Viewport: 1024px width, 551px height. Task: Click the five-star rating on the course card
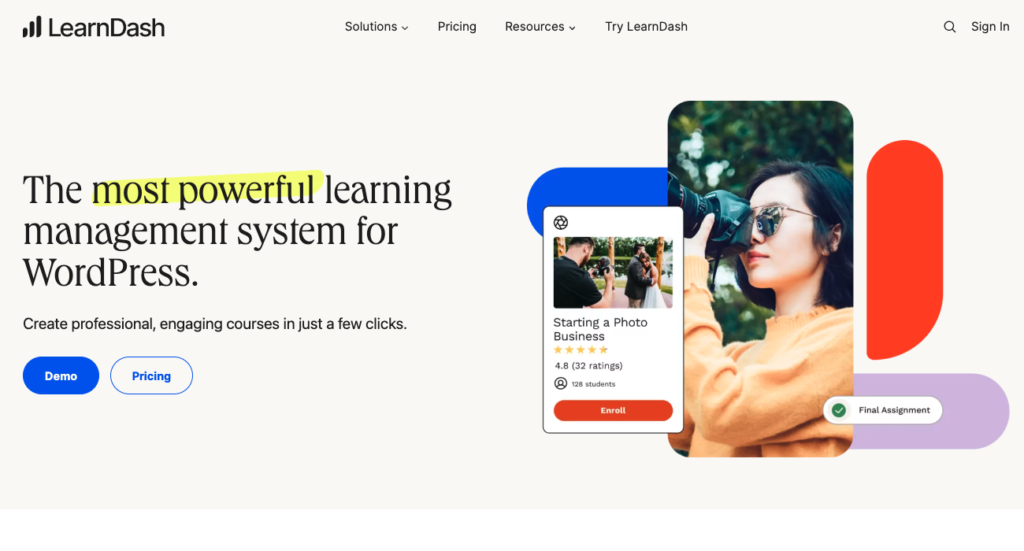click(581, 350)
